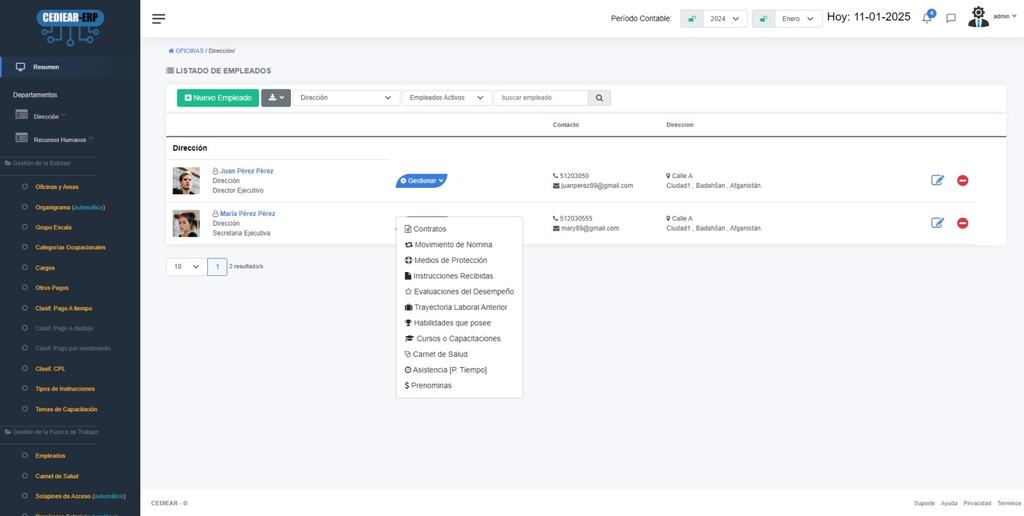Open the messages chat icon

pyautogui.click(x=951, y=18)
